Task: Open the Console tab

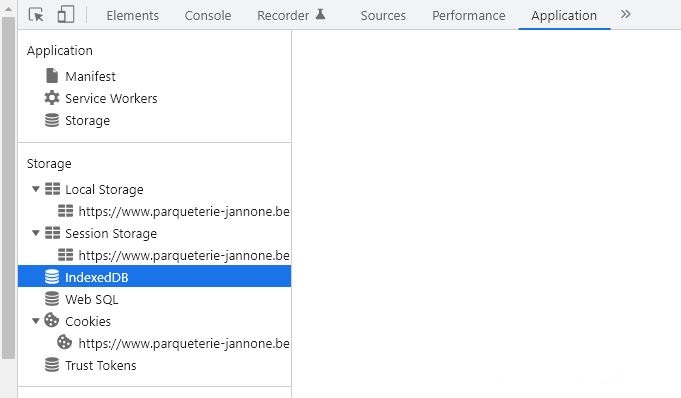Action: (208, 15)
